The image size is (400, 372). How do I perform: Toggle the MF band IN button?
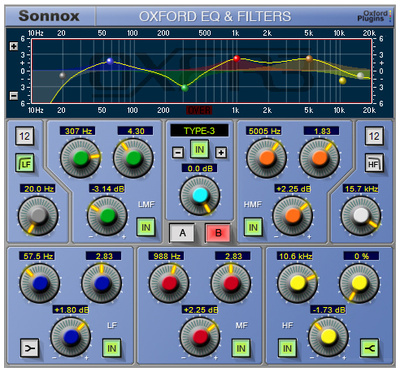tap(241, 348)
